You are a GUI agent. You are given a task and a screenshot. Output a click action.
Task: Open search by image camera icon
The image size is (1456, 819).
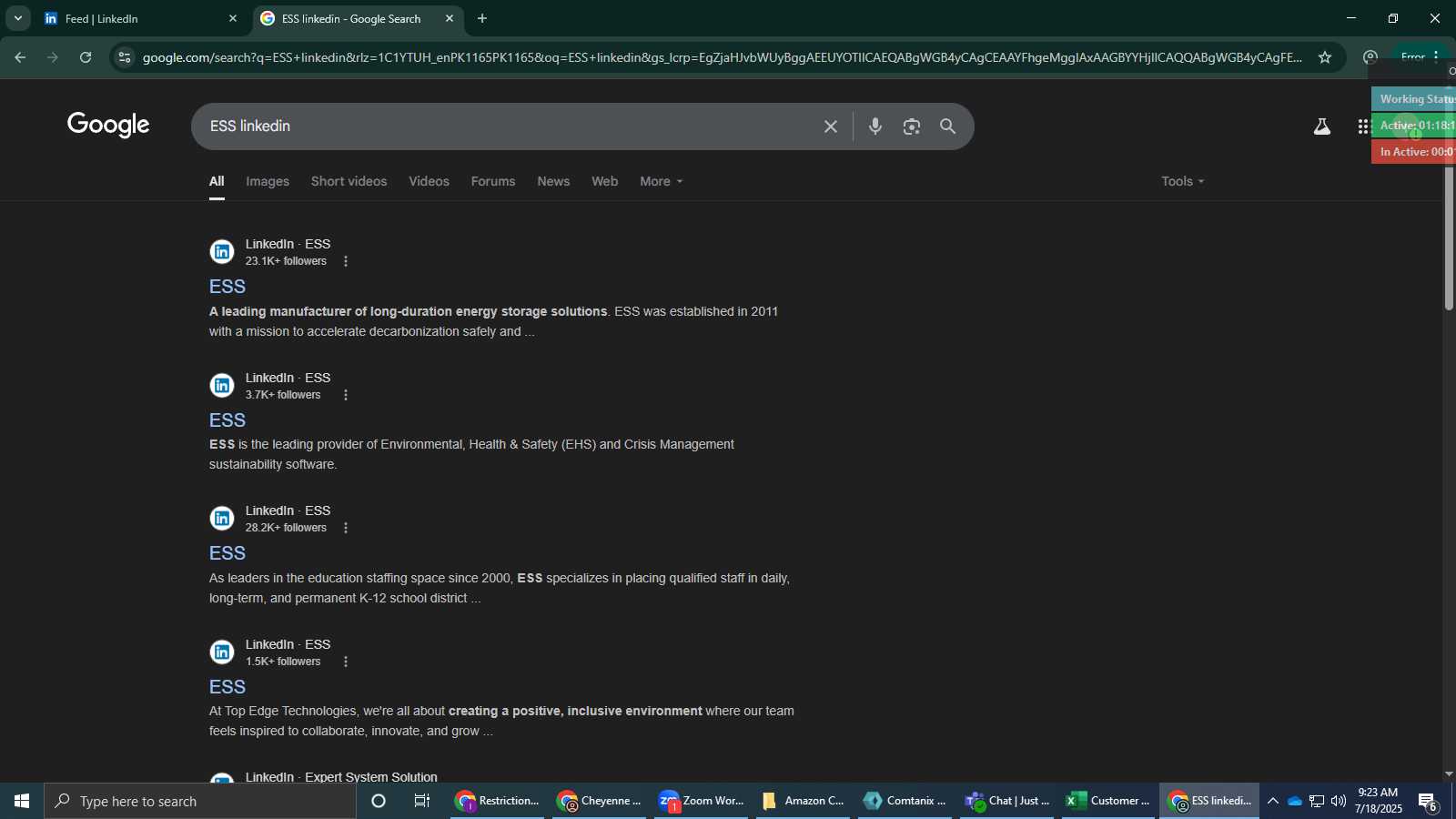911,126
